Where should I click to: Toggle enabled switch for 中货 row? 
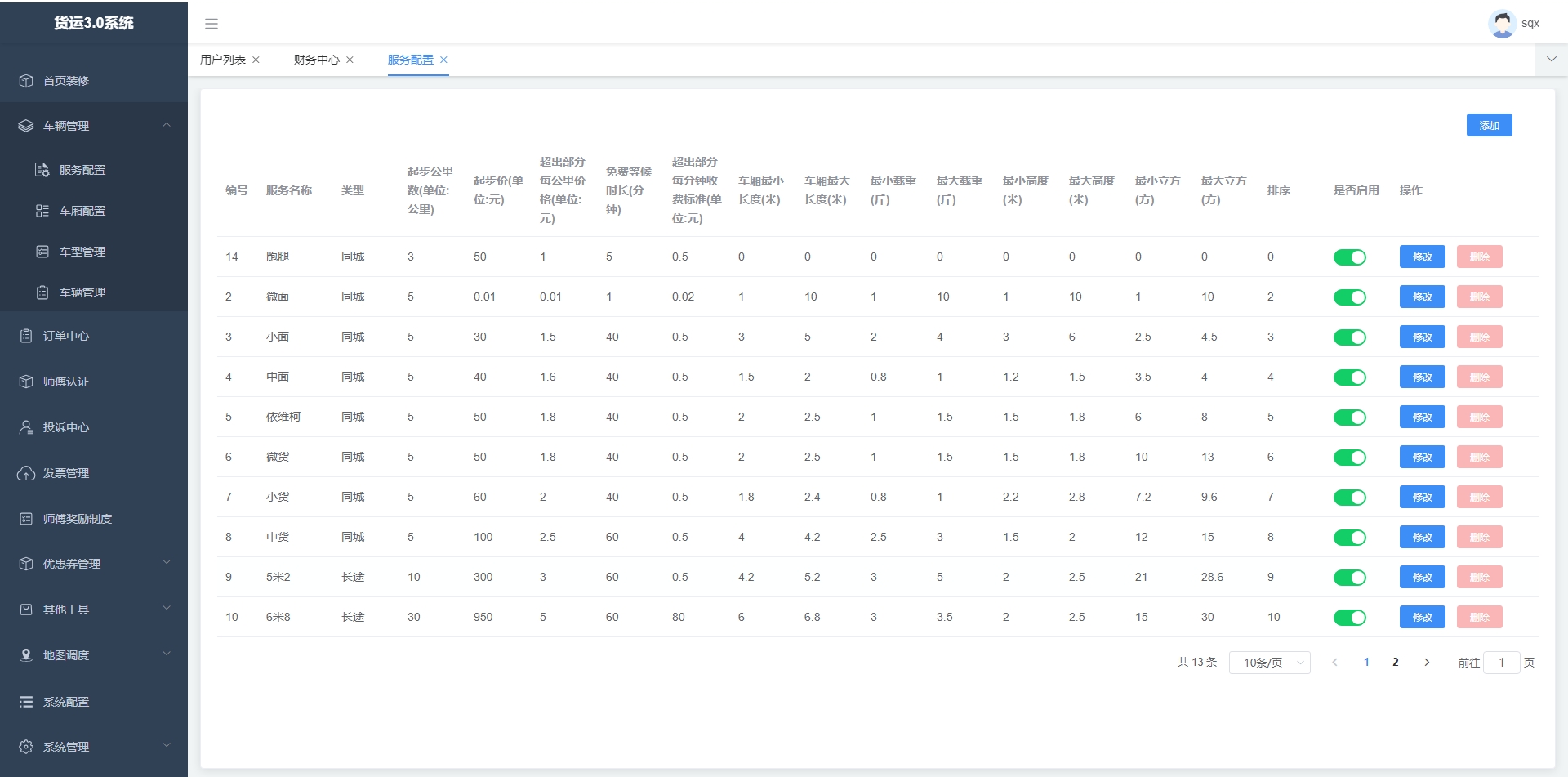[1350, 538]
